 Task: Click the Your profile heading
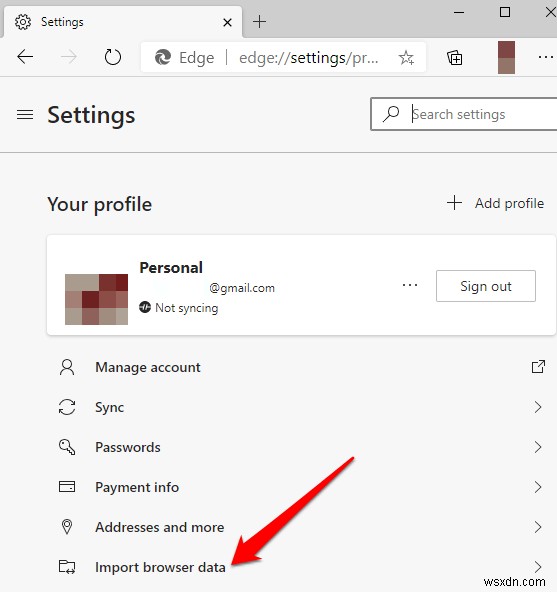pos(99,204)
